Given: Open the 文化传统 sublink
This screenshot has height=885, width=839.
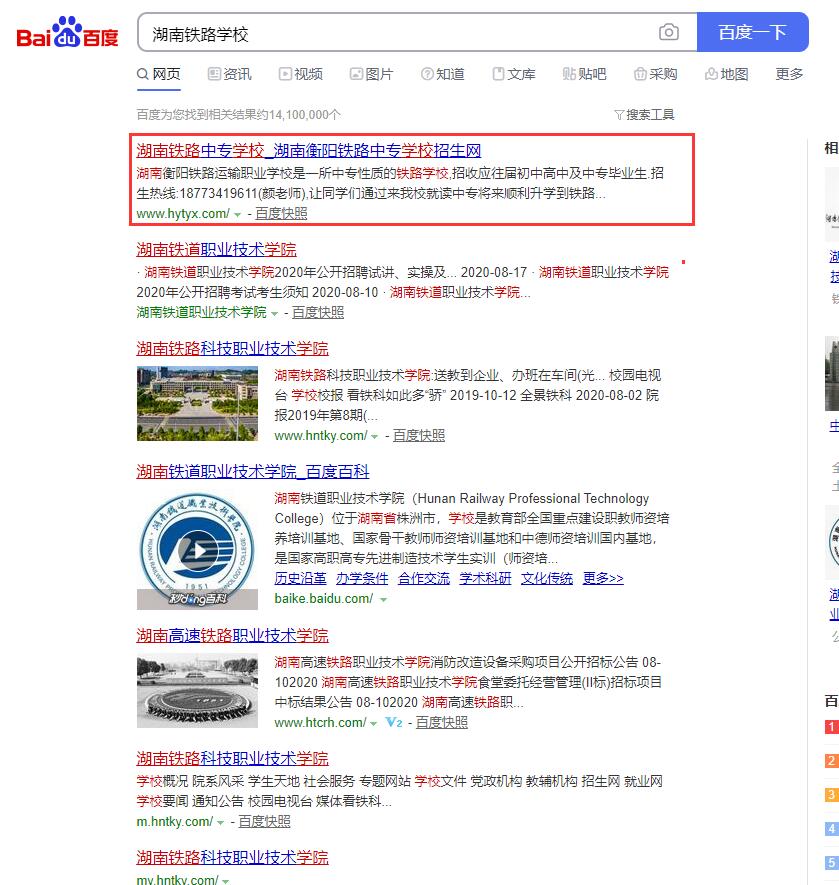Looking at the screenshot, I should [x=547, y=578].
